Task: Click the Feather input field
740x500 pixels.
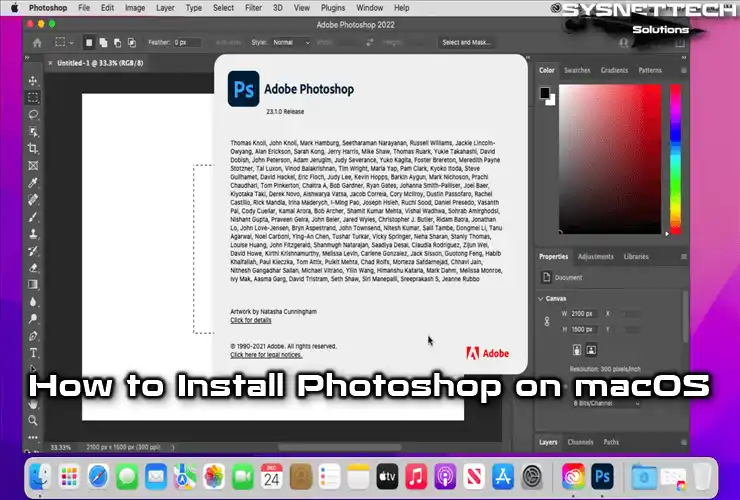Action: click(x=187, y=42)
